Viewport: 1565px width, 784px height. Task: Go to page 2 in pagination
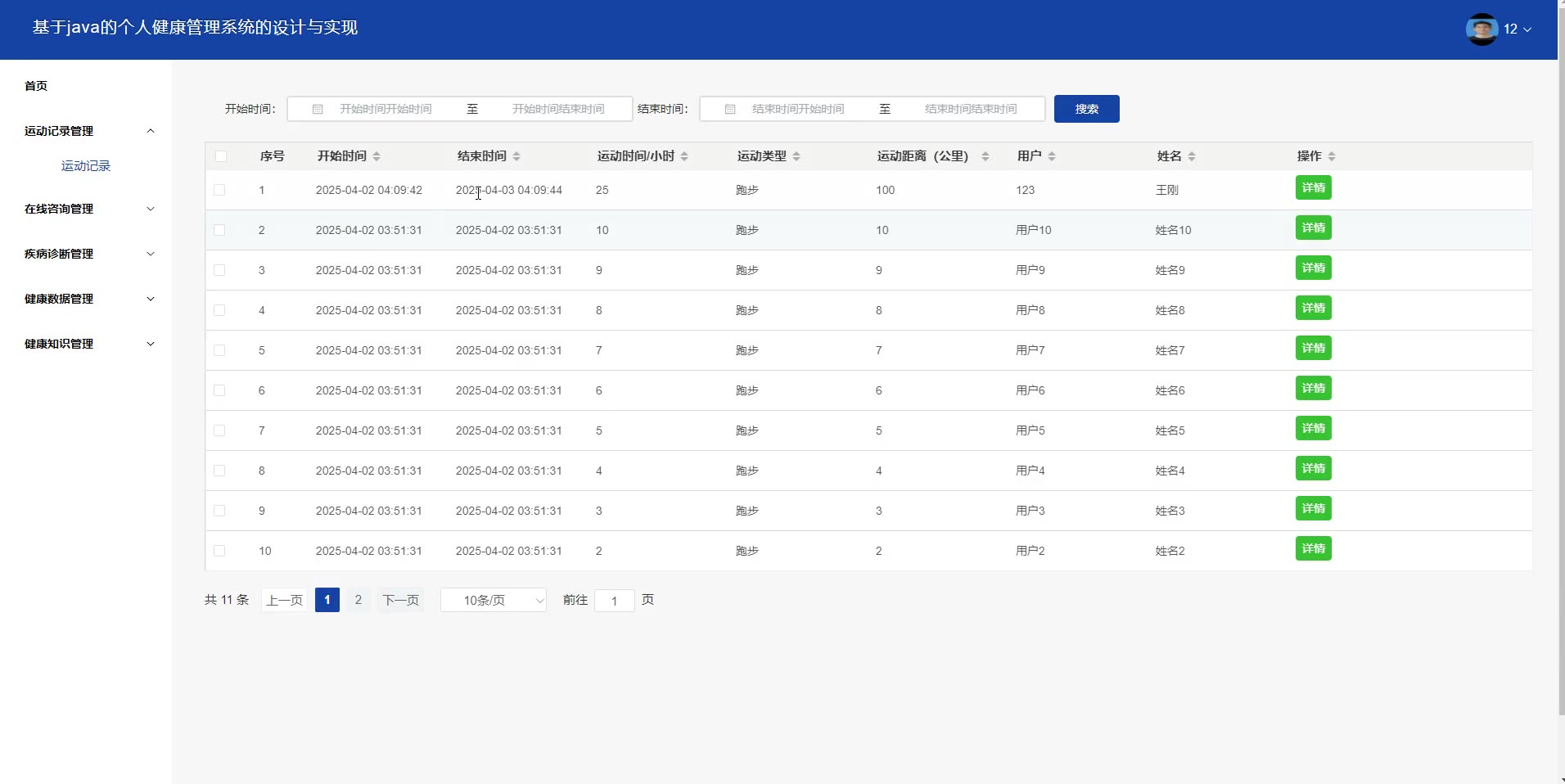358,600
